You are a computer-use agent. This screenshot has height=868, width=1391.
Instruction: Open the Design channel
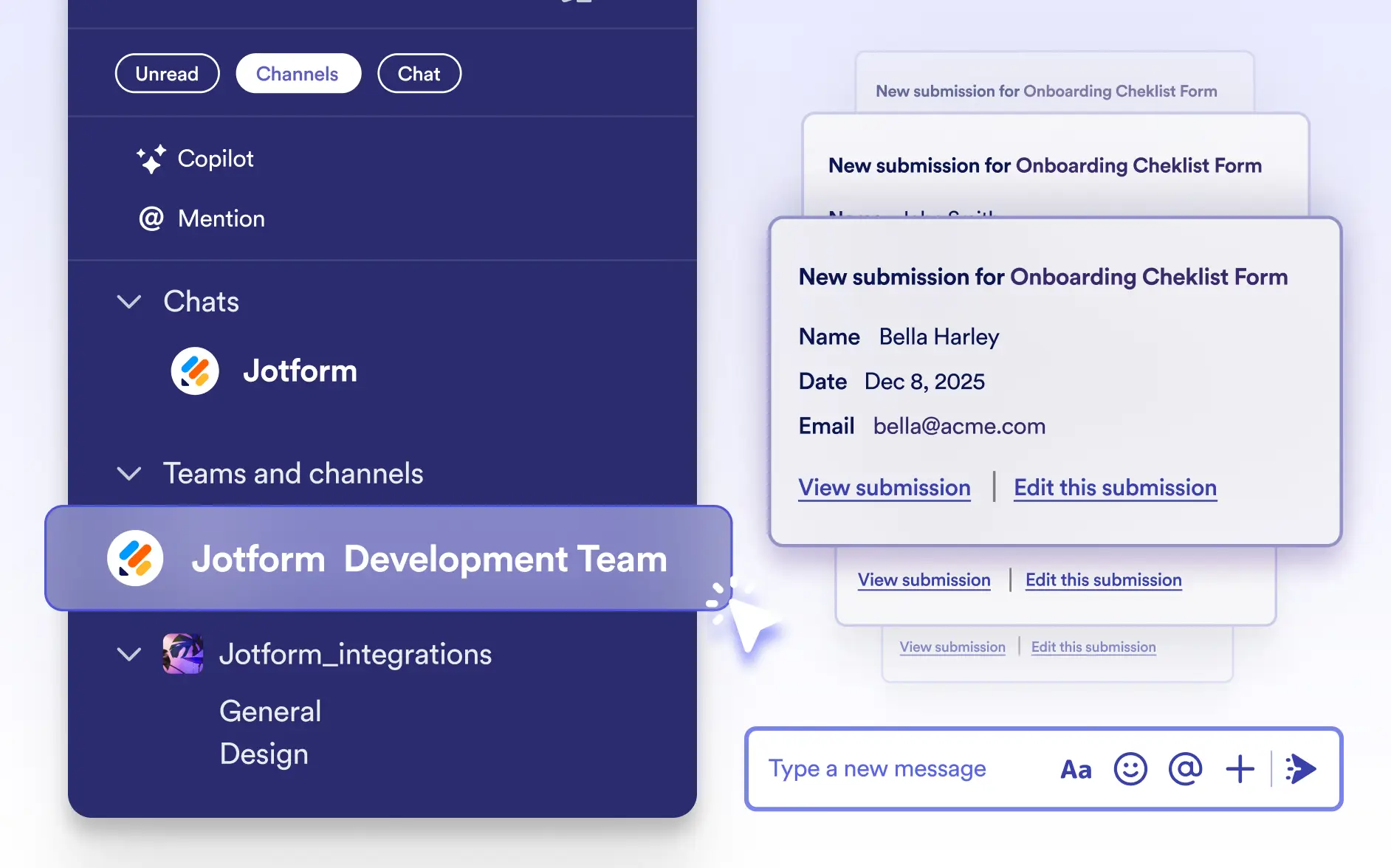tap(264, 754)
